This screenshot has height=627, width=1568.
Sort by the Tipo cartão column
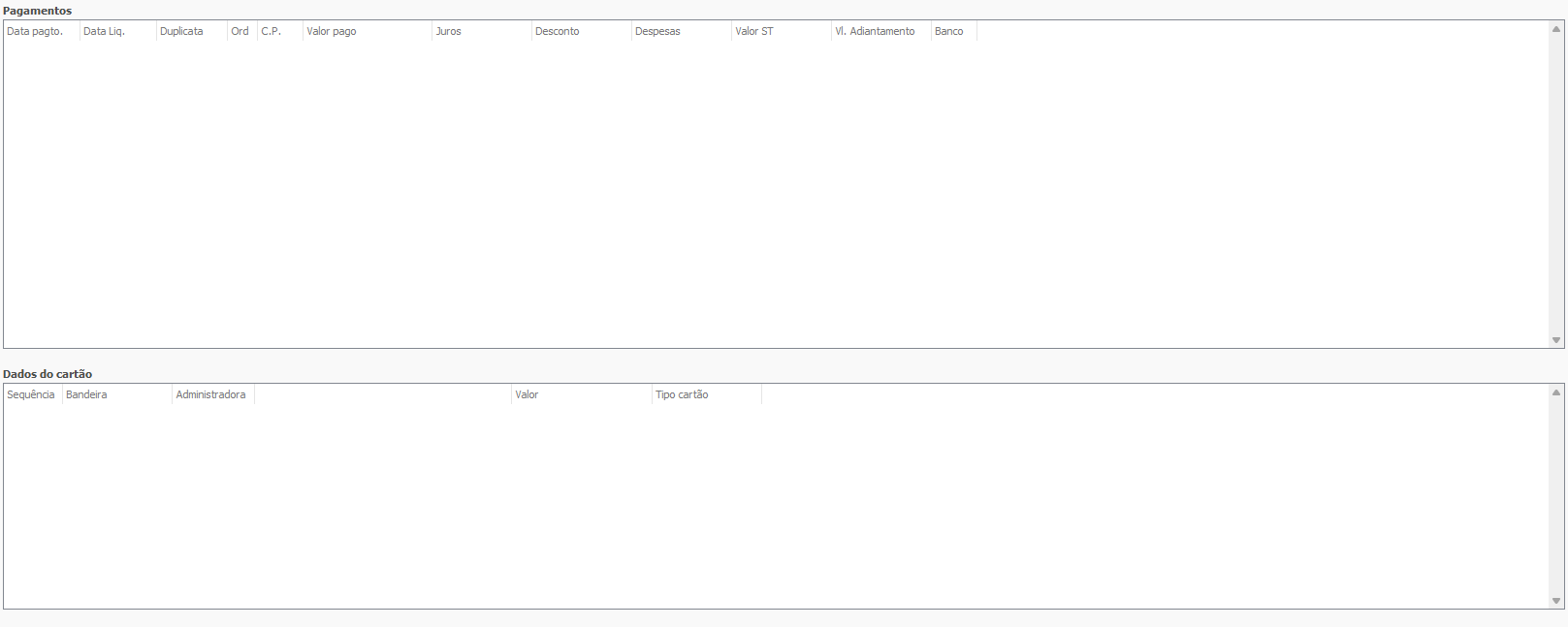tap(705, 394)
